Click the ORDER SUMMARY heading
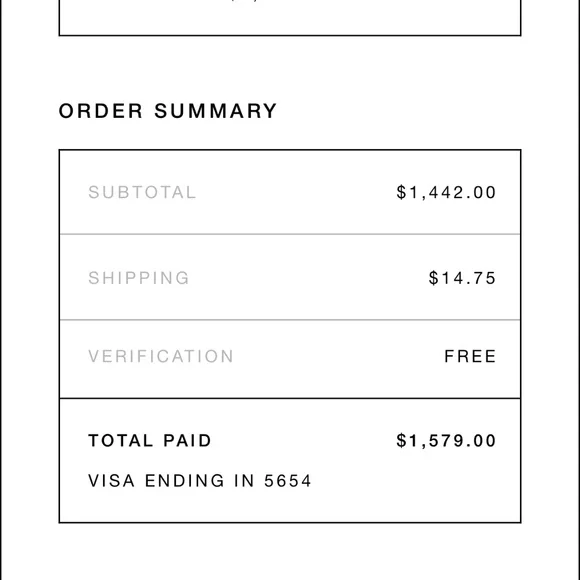 (x=168, y=111)
